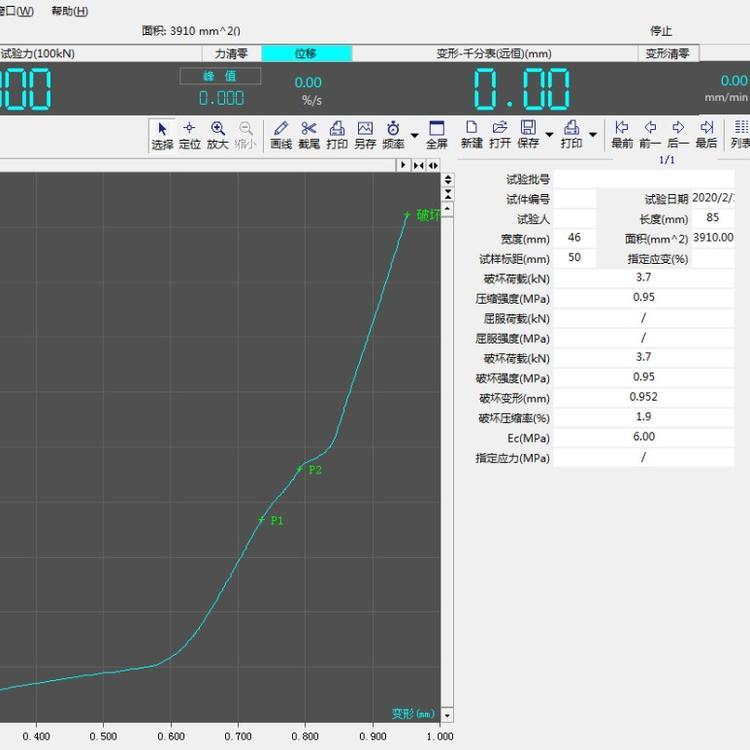Image resolution: width=750 pixels, height=750 pixels.
Task: Click the 试验批号 input field
Action: click(x=644, y=179)
